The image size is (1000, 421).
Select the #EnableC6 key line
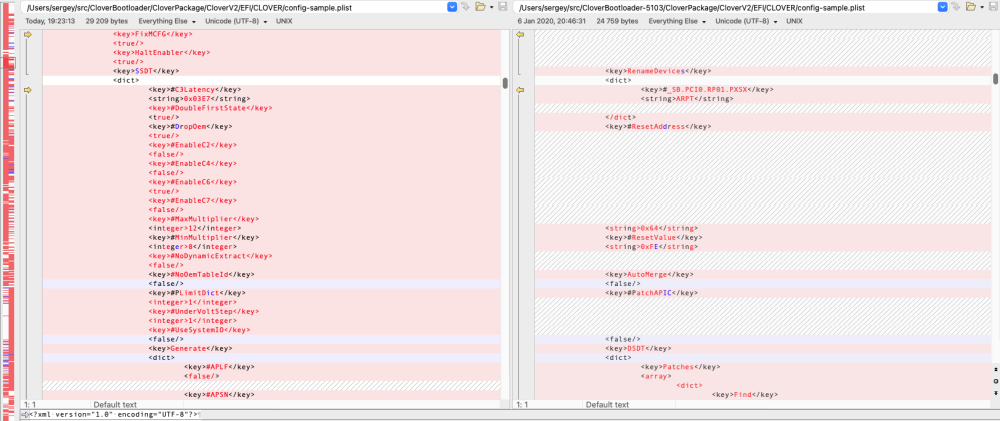click(193, 182)
